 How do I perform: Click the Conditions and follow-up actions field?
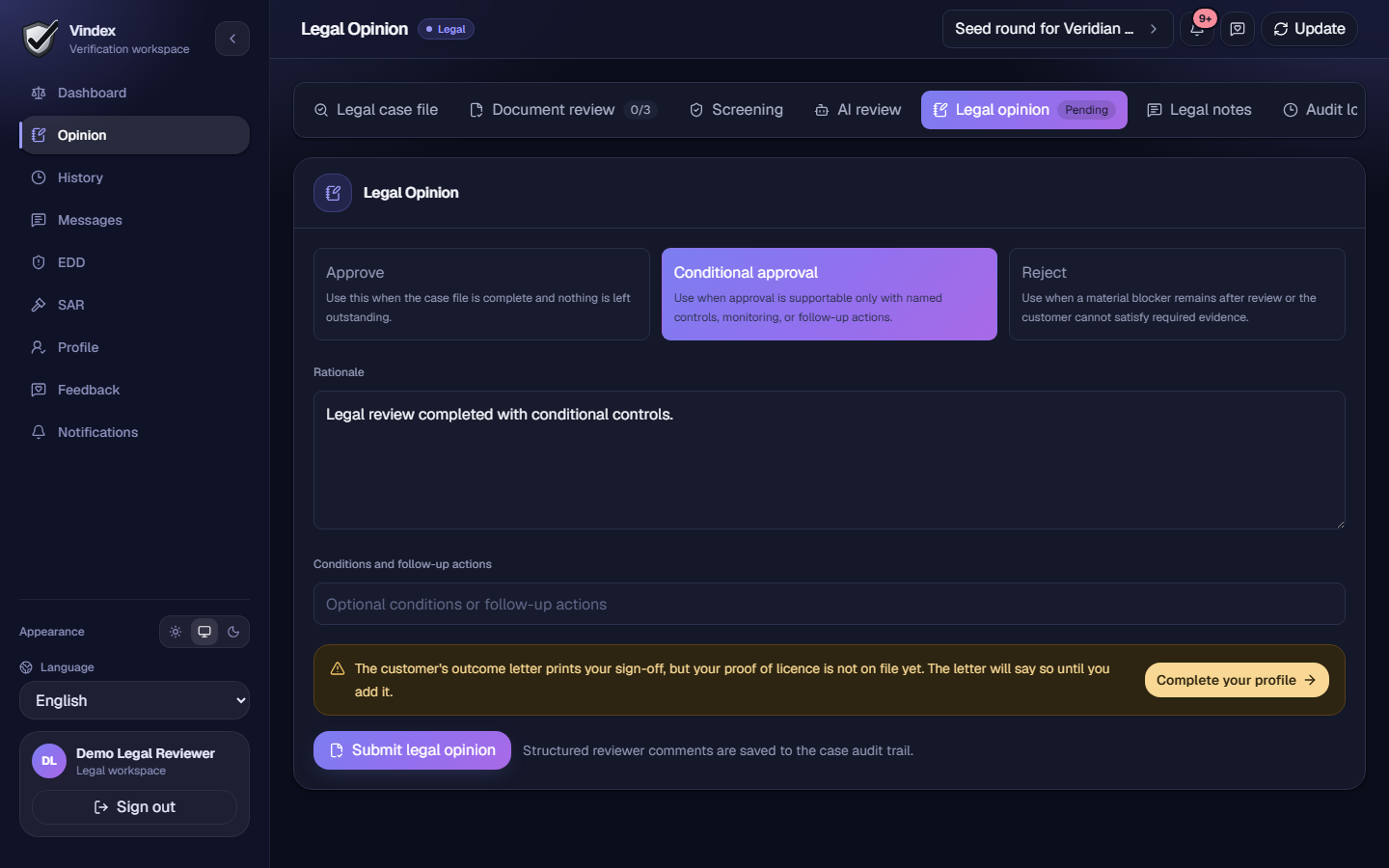tap(830, 604)
